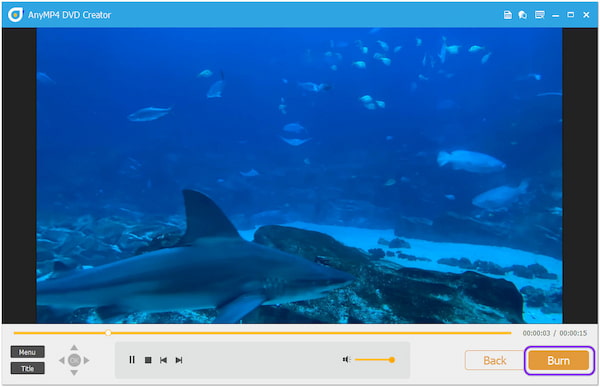Screen dimensions: 600x387
Task: Open the feedback menu icon in the title bar
Action: (540, 15)
